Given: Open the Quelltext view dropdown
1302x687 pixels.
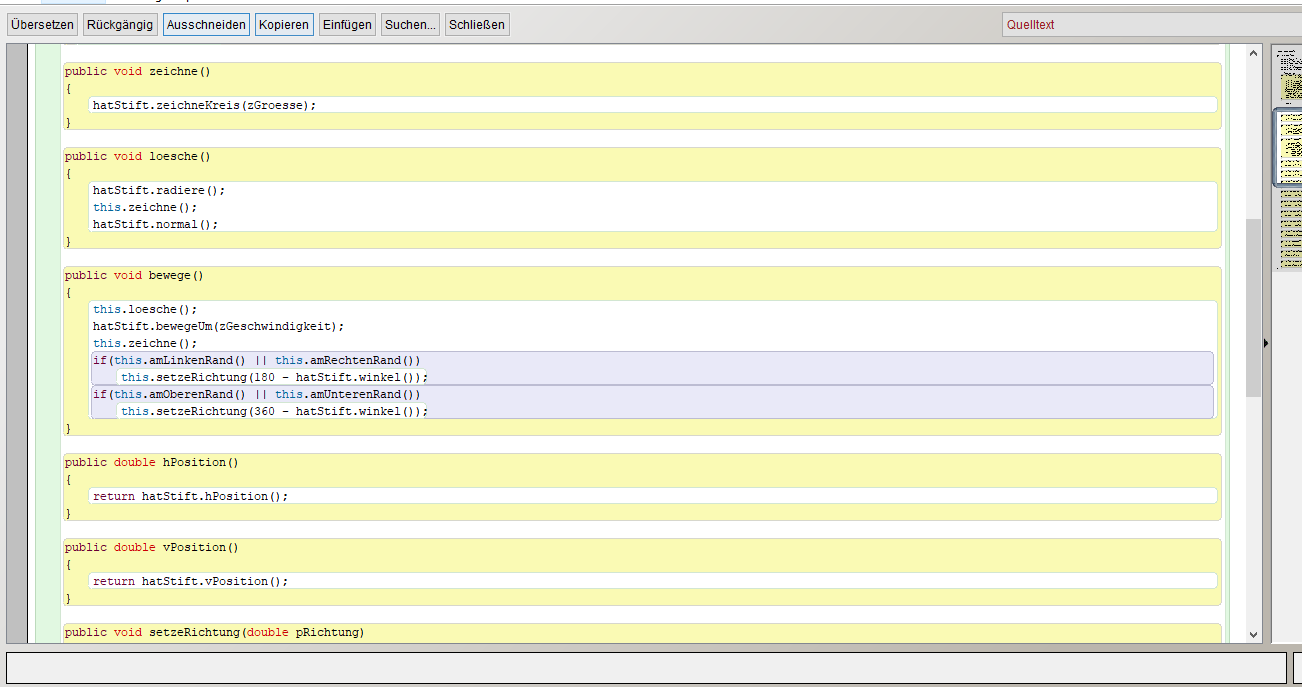Looking at the screenshot, I should [1150, 25].
